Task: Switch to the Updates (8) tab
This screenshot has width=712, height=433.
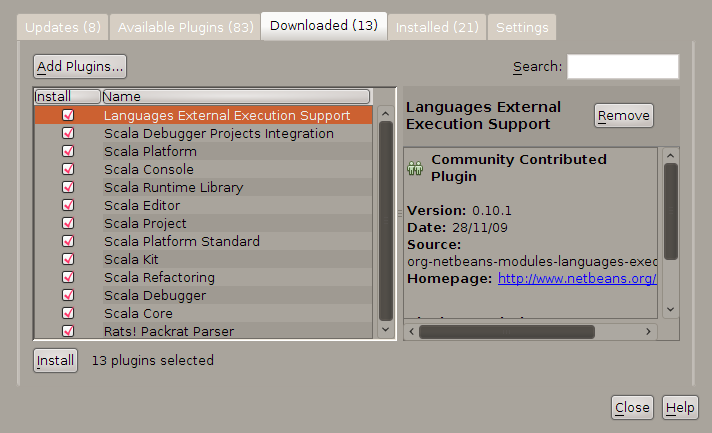Action: click(63, 27)
